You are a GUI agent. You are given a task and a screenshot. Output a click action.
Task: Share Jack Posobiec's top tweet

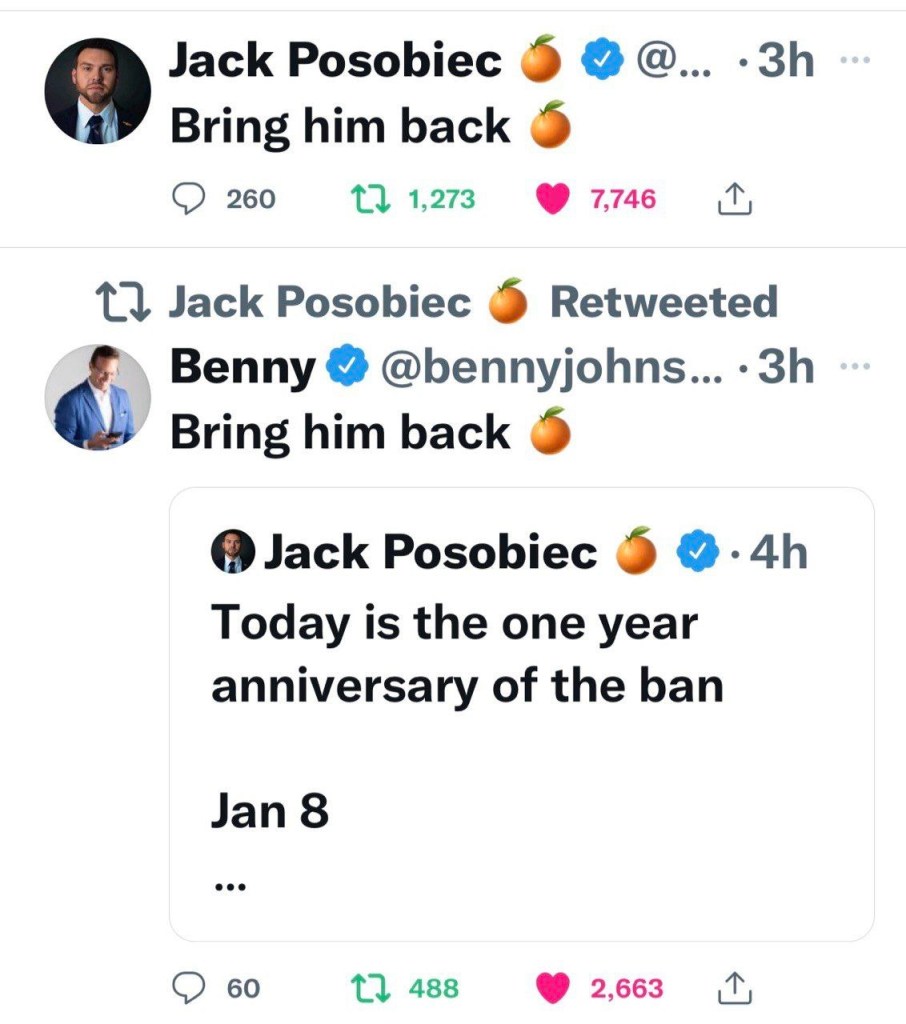point(735,199)
